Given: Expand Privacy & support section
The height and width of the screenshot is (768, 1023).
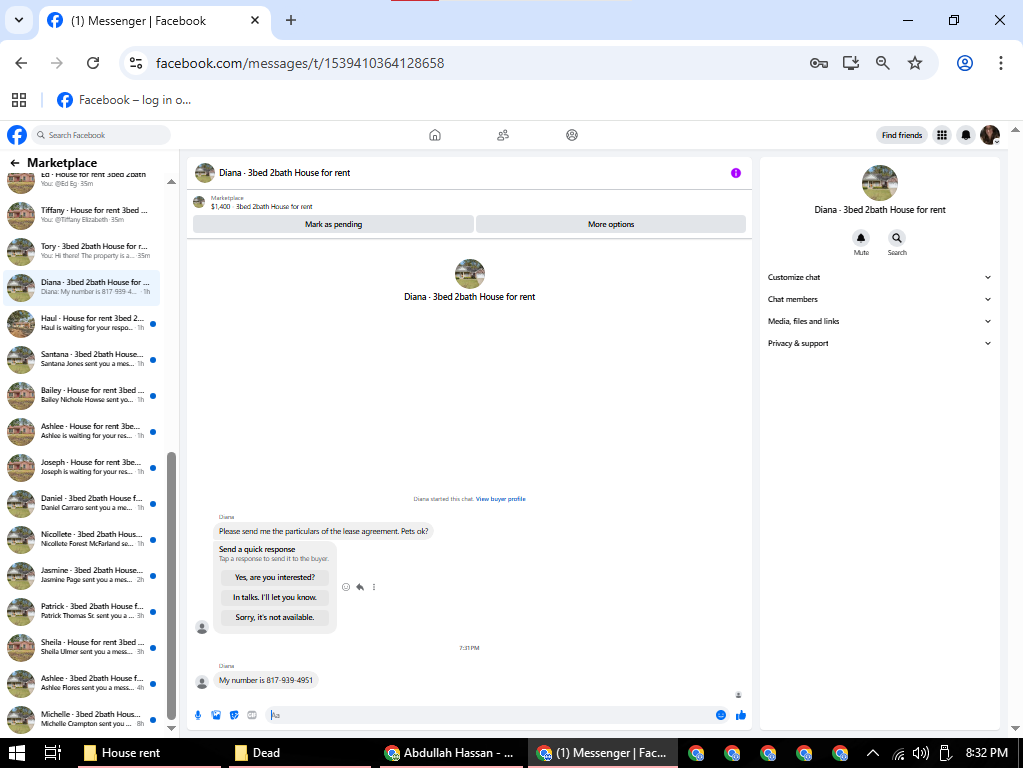Looking at the screenshot, I should point(879,343).
